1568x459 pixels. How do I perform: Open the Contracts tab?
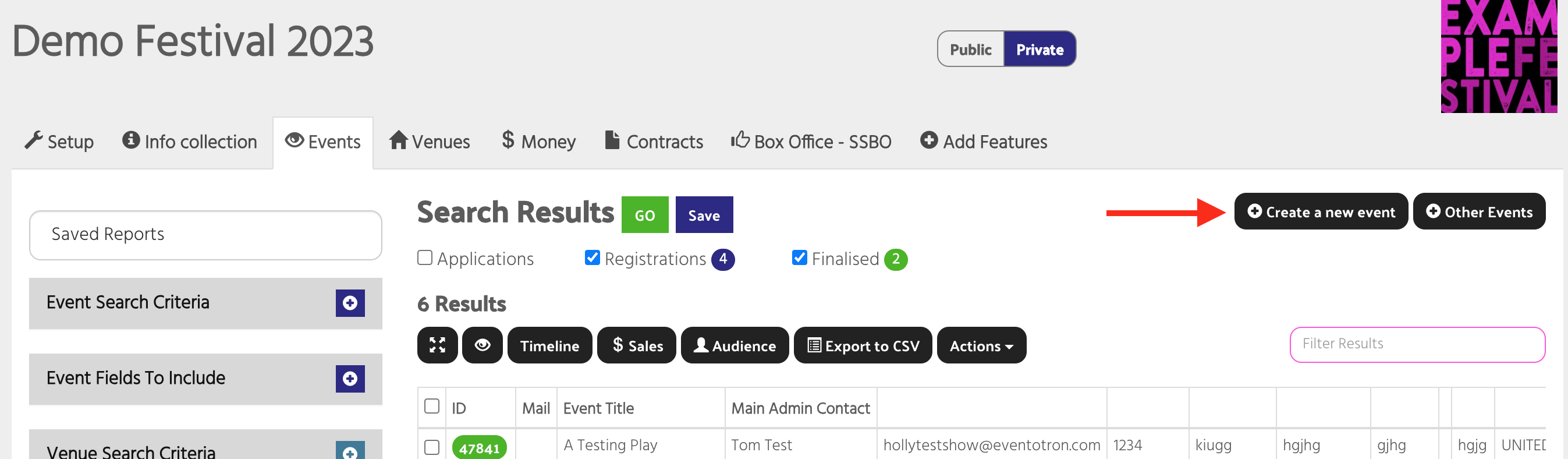(x=654, y=142)
